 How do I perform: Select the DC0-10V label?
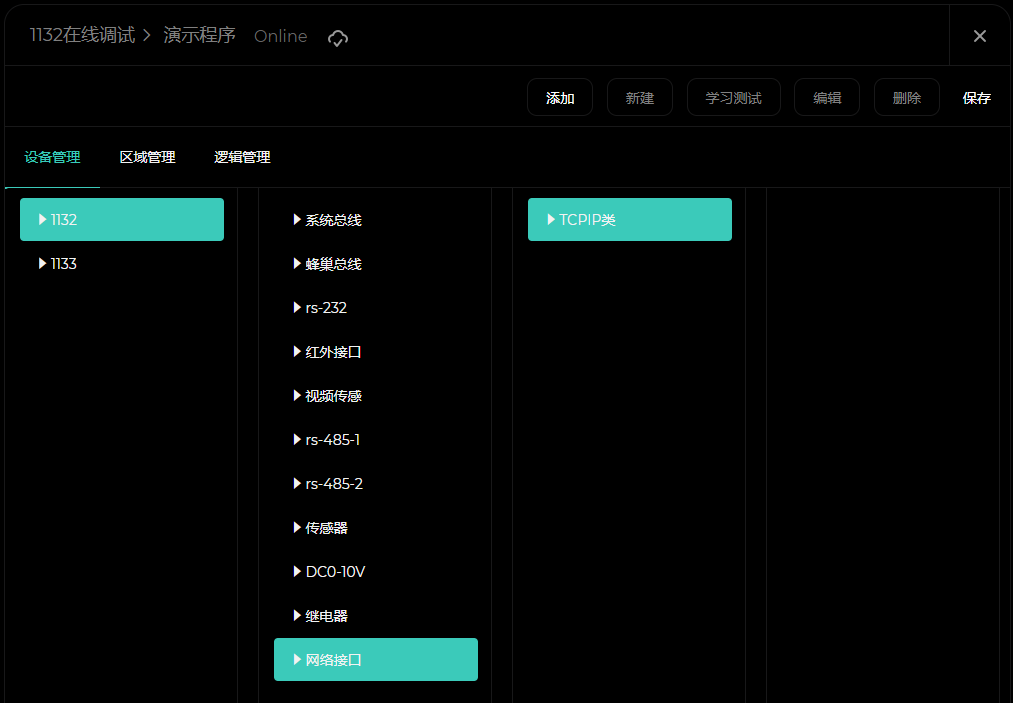coord(335,572)
